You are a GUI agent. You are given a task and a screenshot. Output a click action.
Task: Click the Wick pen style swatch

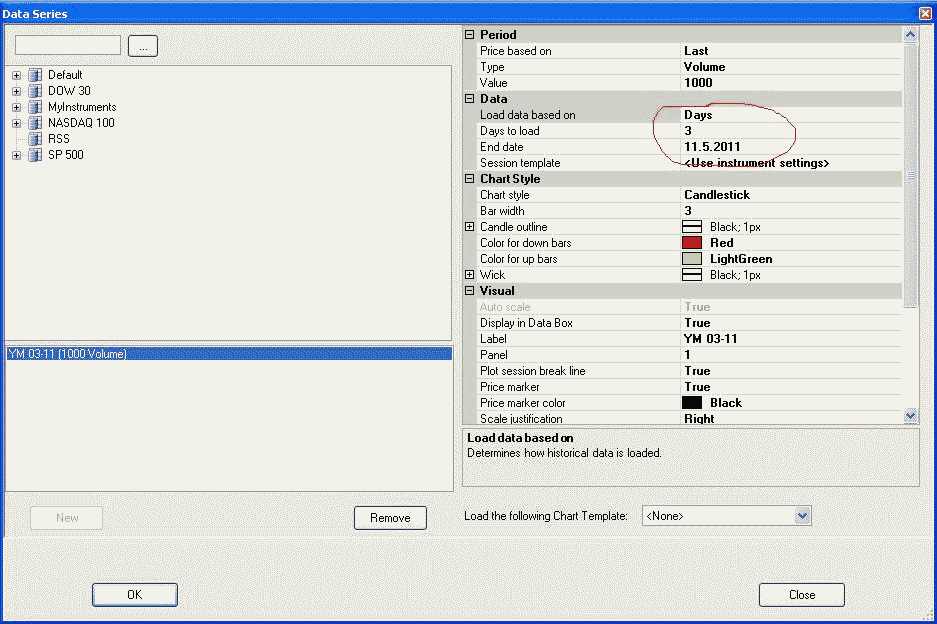tap(692, 275)
